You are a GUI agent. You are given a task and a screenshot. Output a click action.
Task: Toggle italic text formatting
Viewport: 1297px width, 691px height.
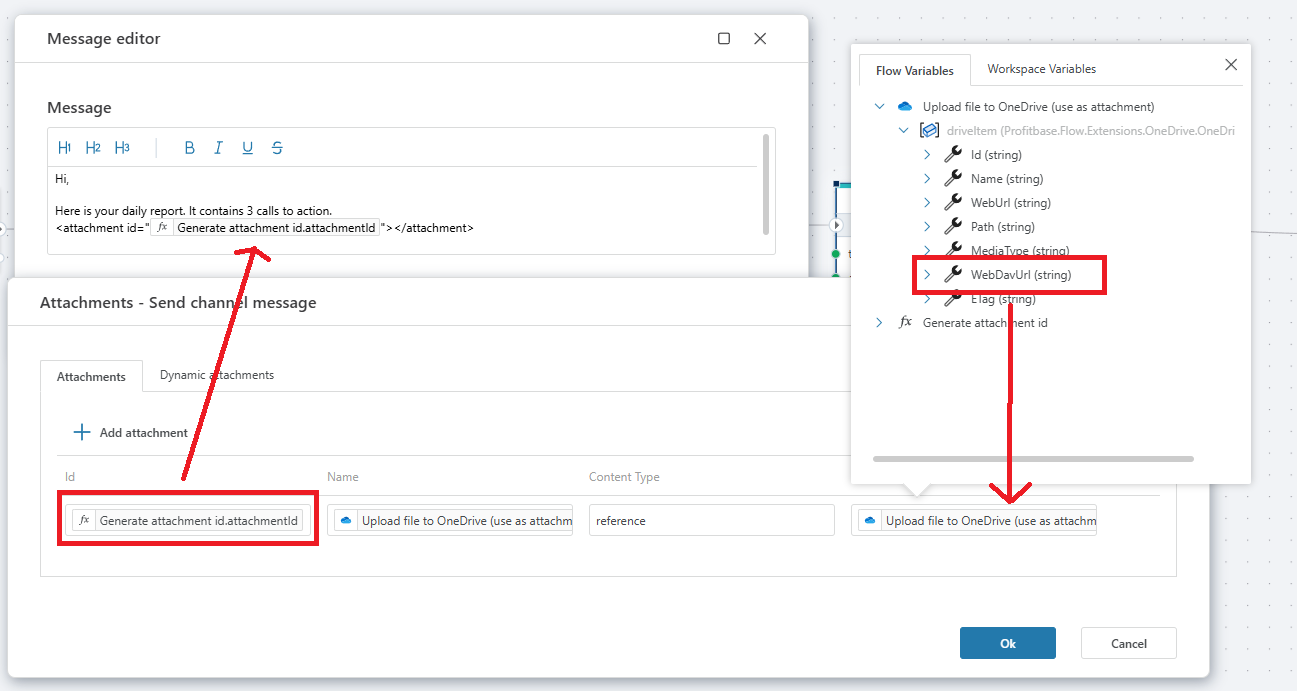click(x=218, y=148)
